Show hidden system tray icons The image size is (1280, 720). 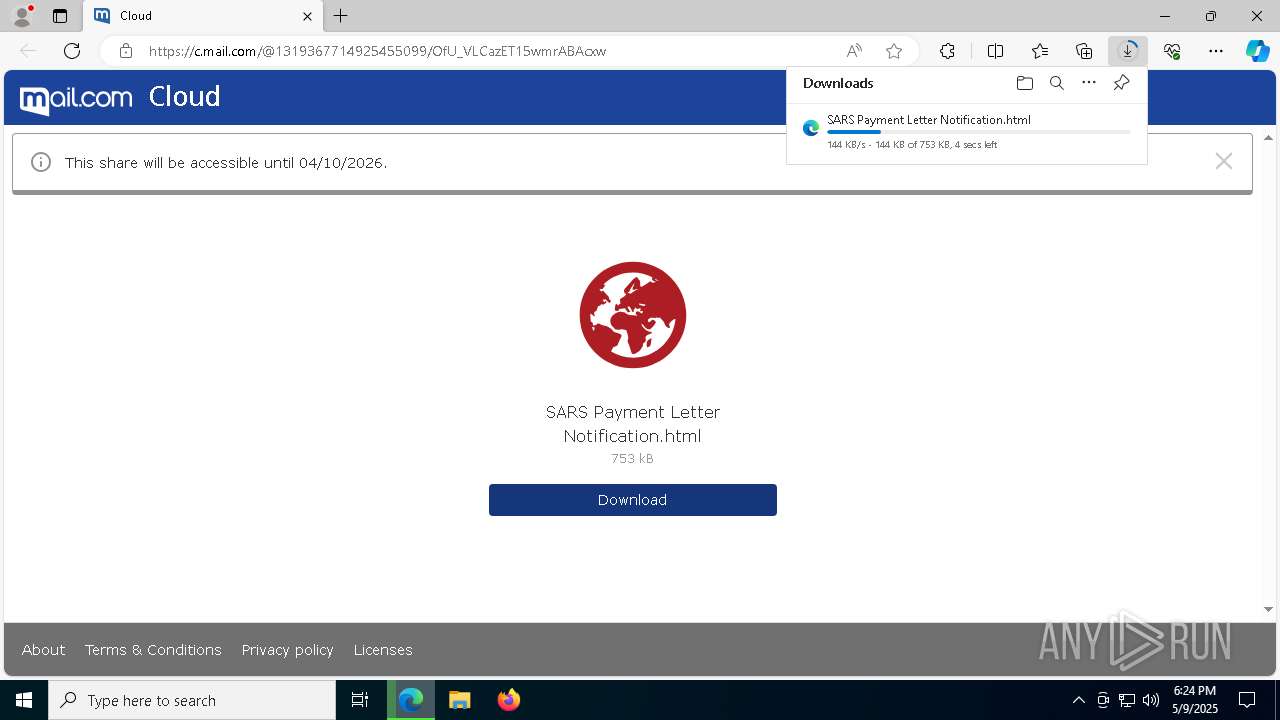pos(1078,700)
